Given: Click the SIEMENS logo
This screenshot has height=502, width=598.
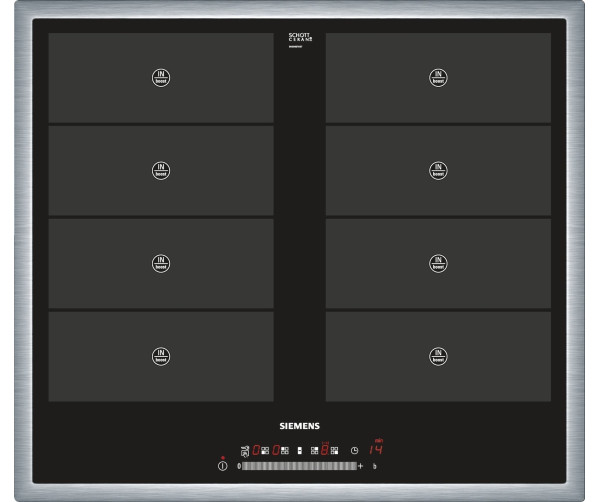Looking at the screenshot, I should pos(299,426).
